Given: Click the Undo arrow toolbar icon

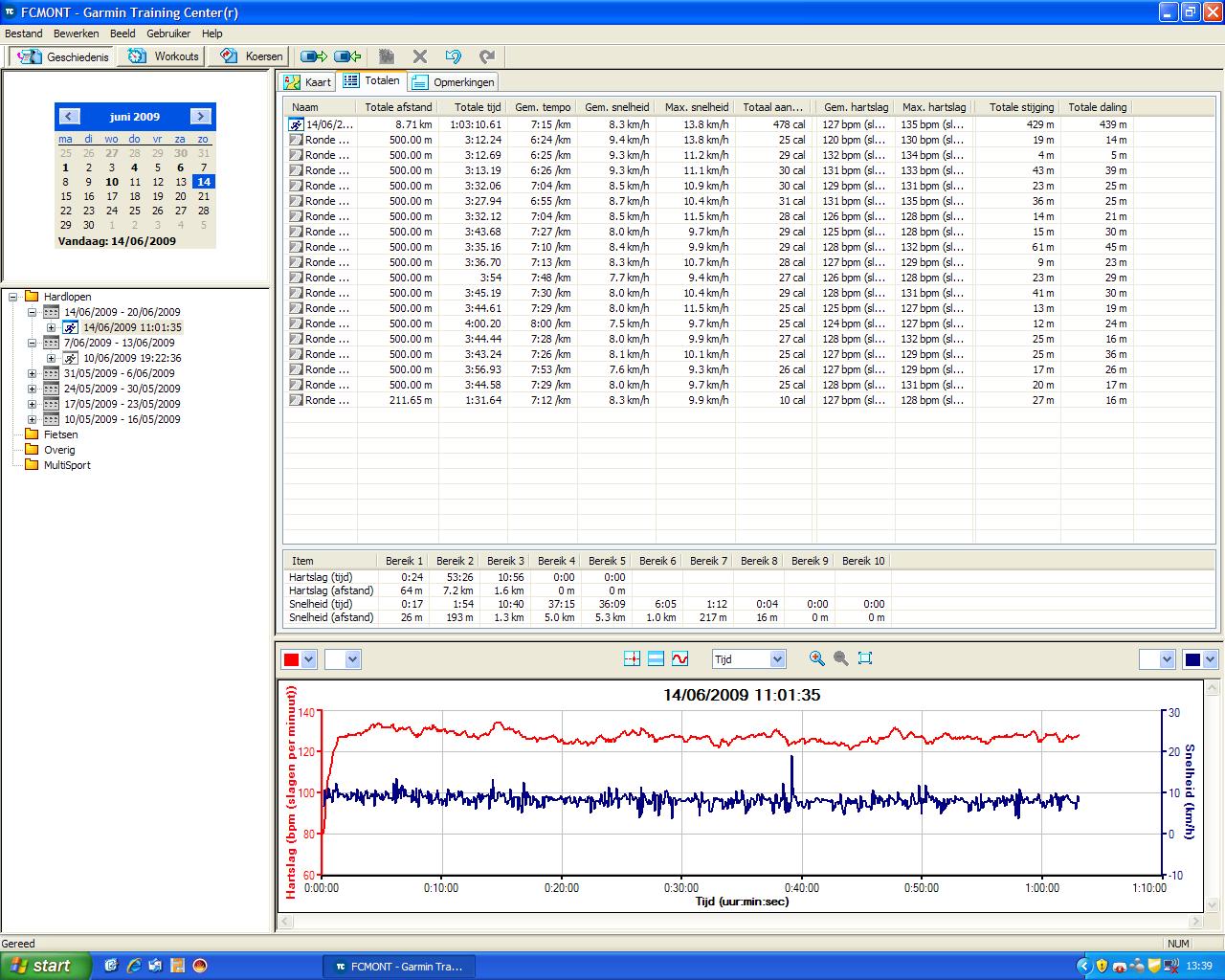Looking at the screenshot, I should pos(454,56).
